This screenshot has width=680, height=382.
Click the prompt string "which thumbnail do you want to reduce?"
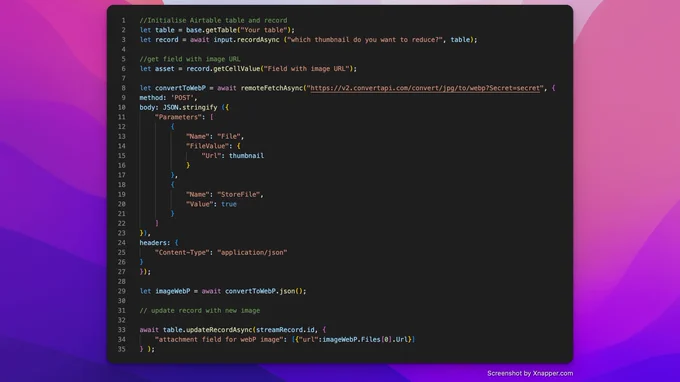pos(365,39)
